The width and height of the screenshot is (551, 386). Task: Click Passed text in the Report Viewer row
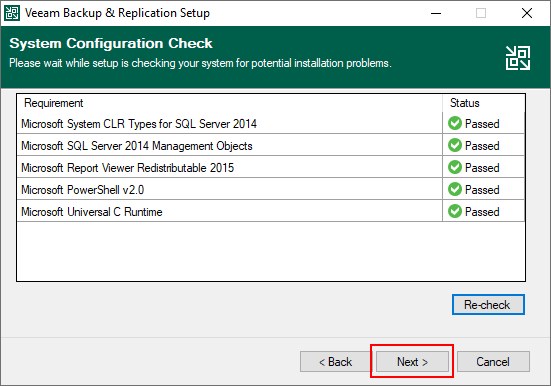(x=482, y=168)
